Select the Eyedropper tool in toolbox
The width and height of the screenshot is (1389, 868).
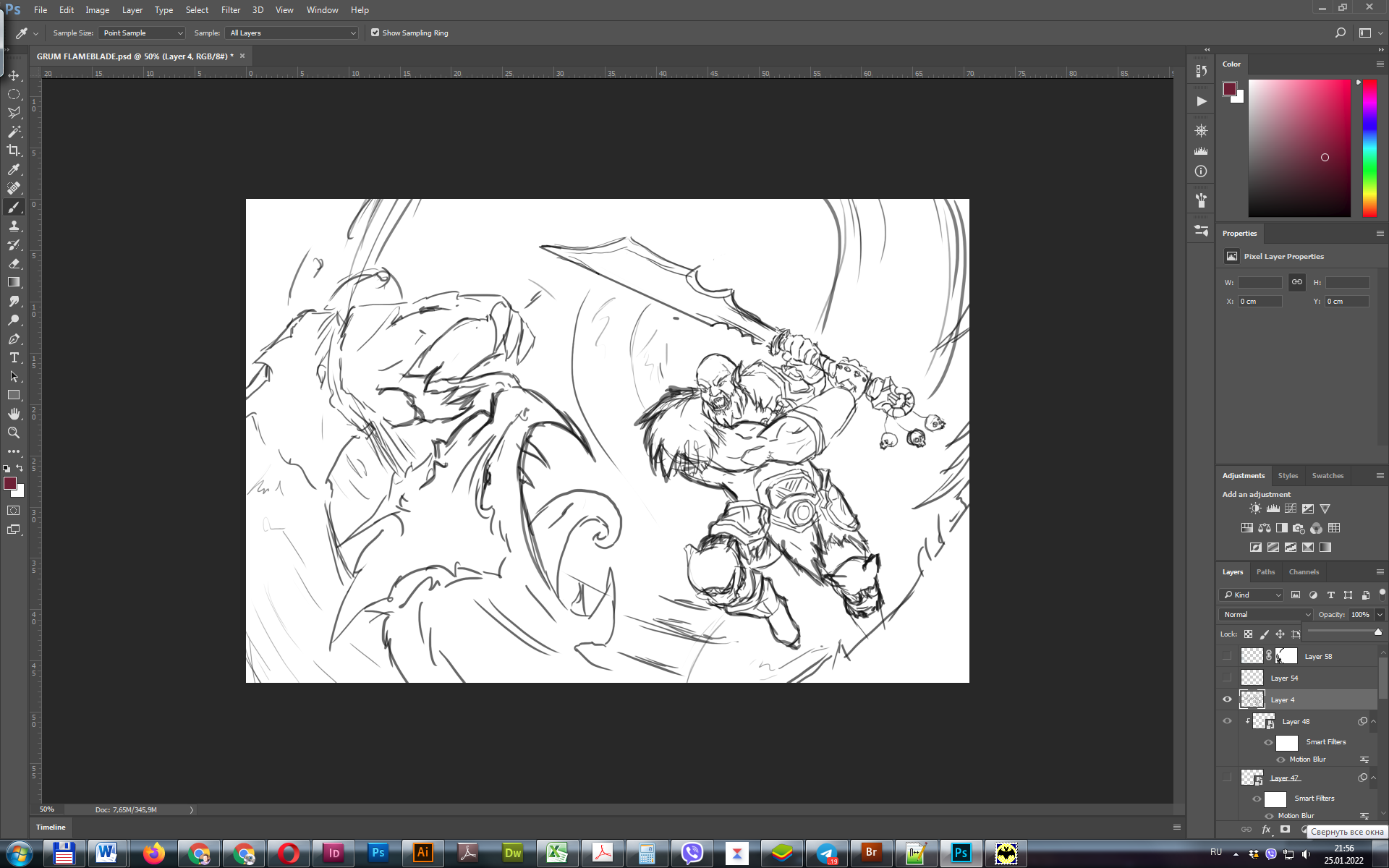(14, 169)
